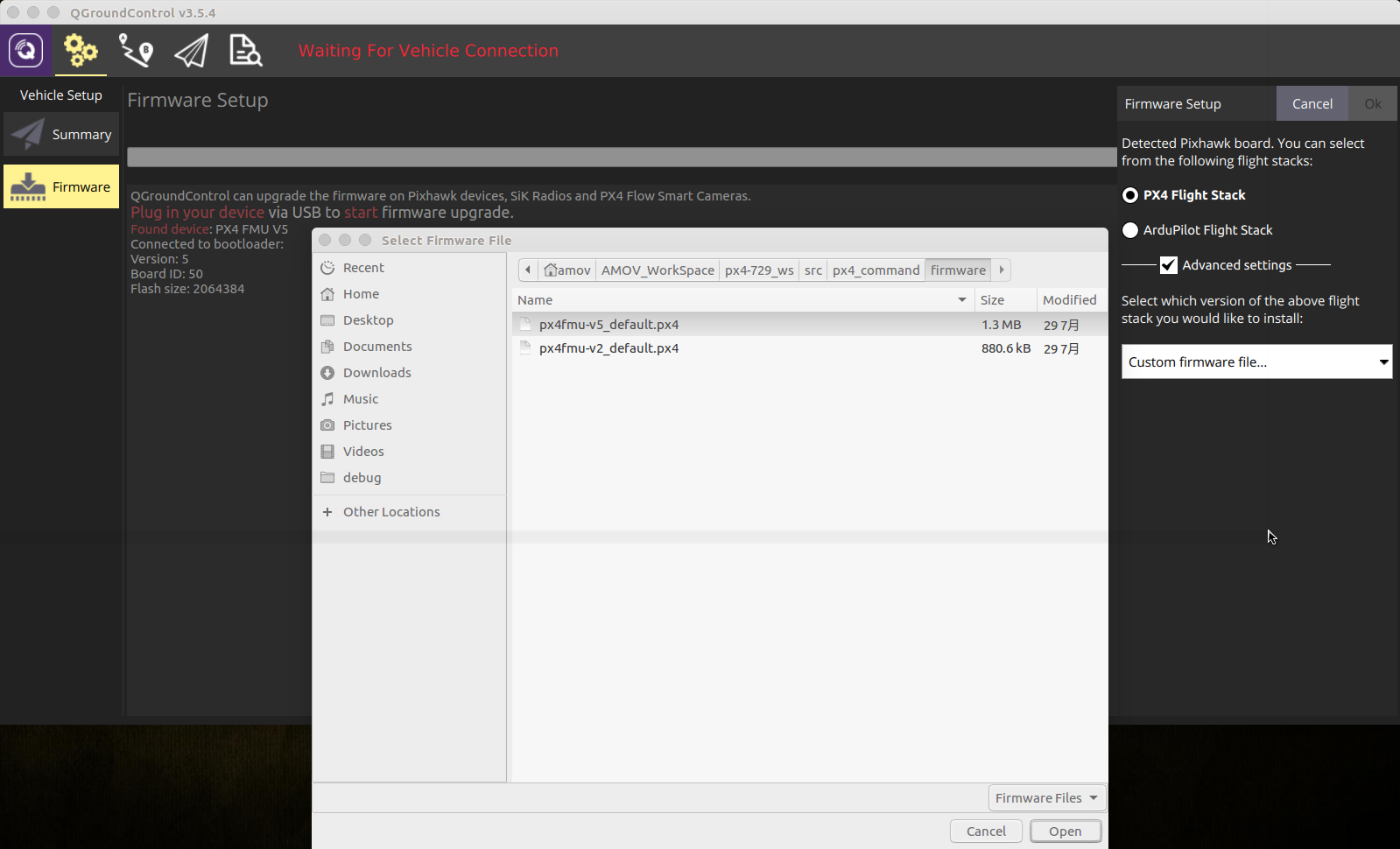Image resolution: width=1400 pixels, height=849 pixels.
Task: Click the Home house icon in sidebar
Action: 327,294
